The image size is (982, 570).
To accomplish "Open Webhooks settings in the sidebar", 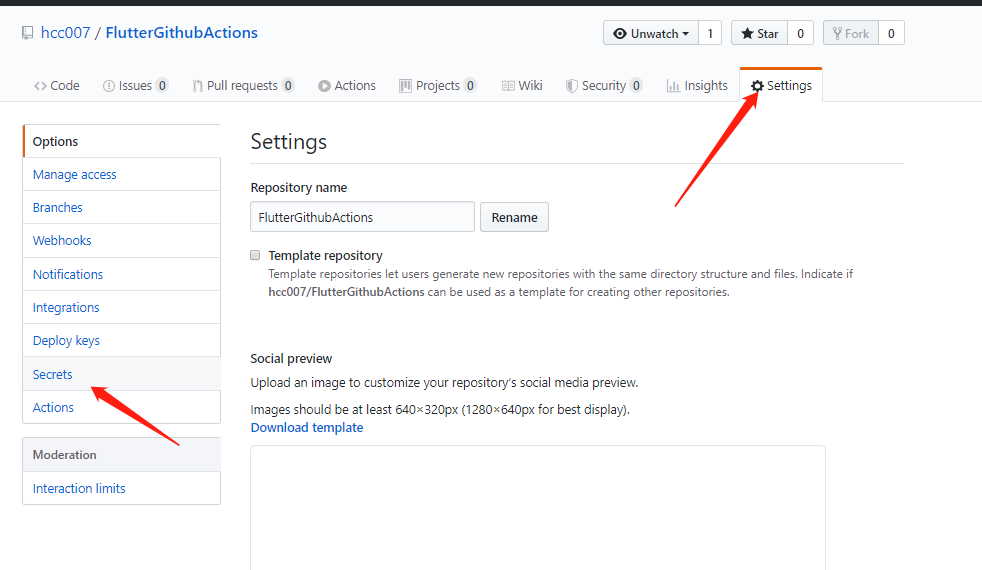I will [62, 241].
